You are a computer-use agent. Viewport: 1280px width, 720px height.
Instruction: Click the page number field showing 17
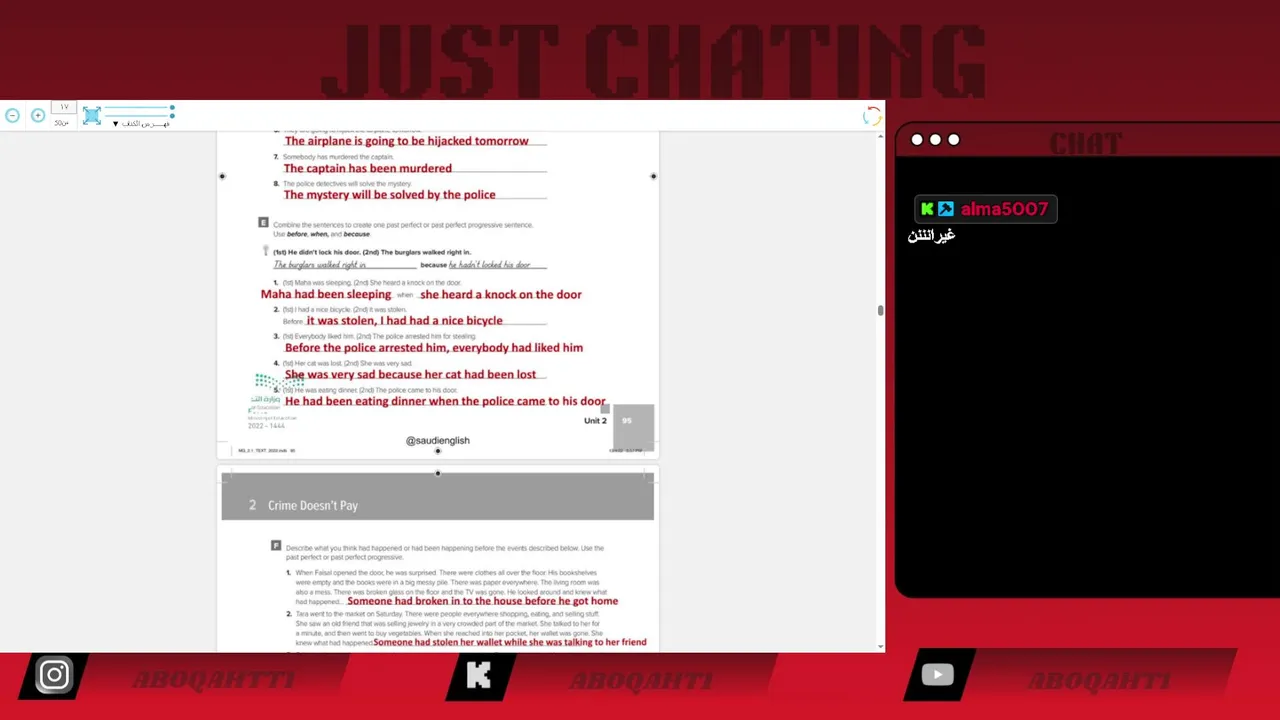pos(64,107)
